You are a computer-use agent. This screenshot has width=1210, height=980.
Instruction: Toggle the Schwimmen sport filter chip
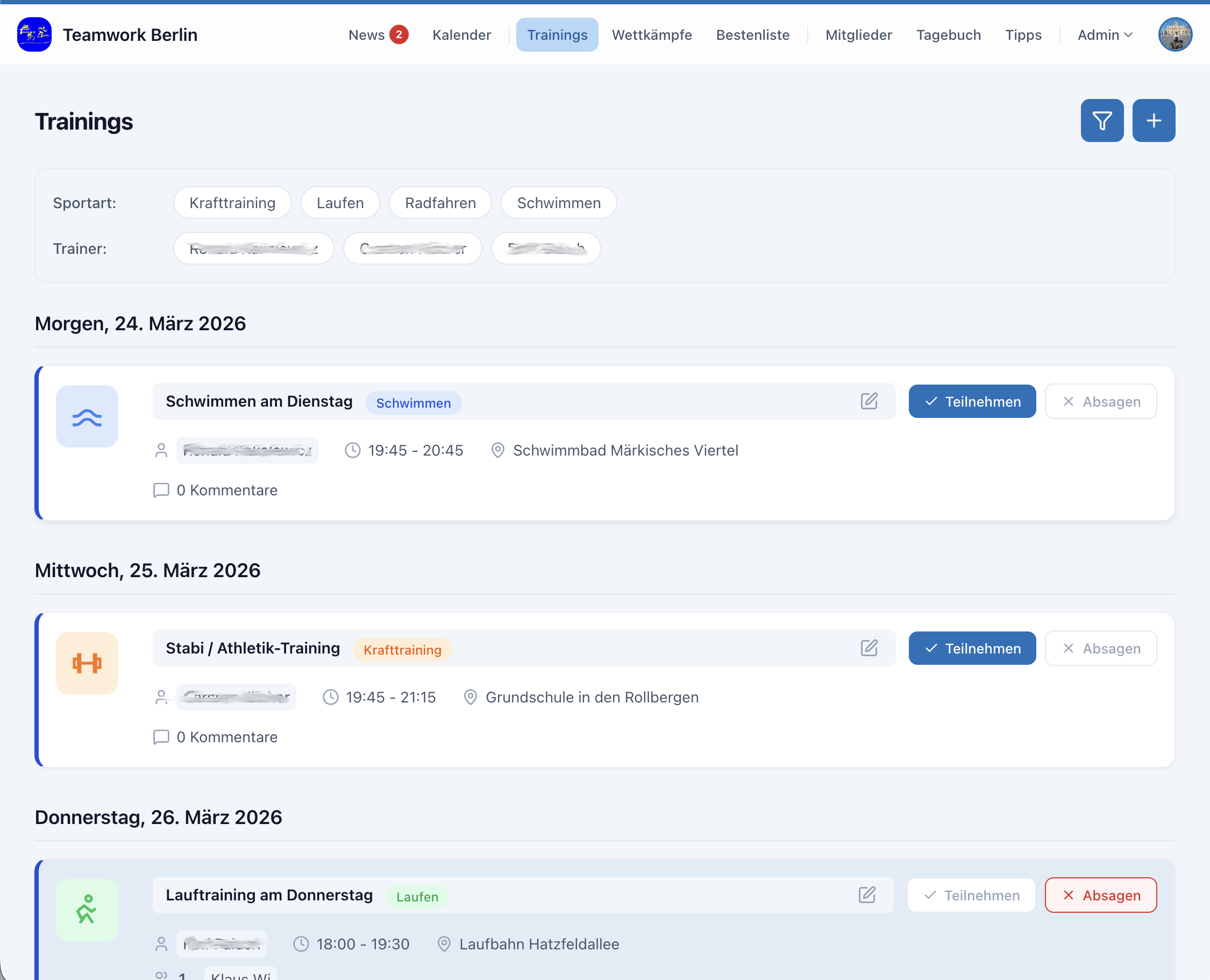tap(558, 203)
